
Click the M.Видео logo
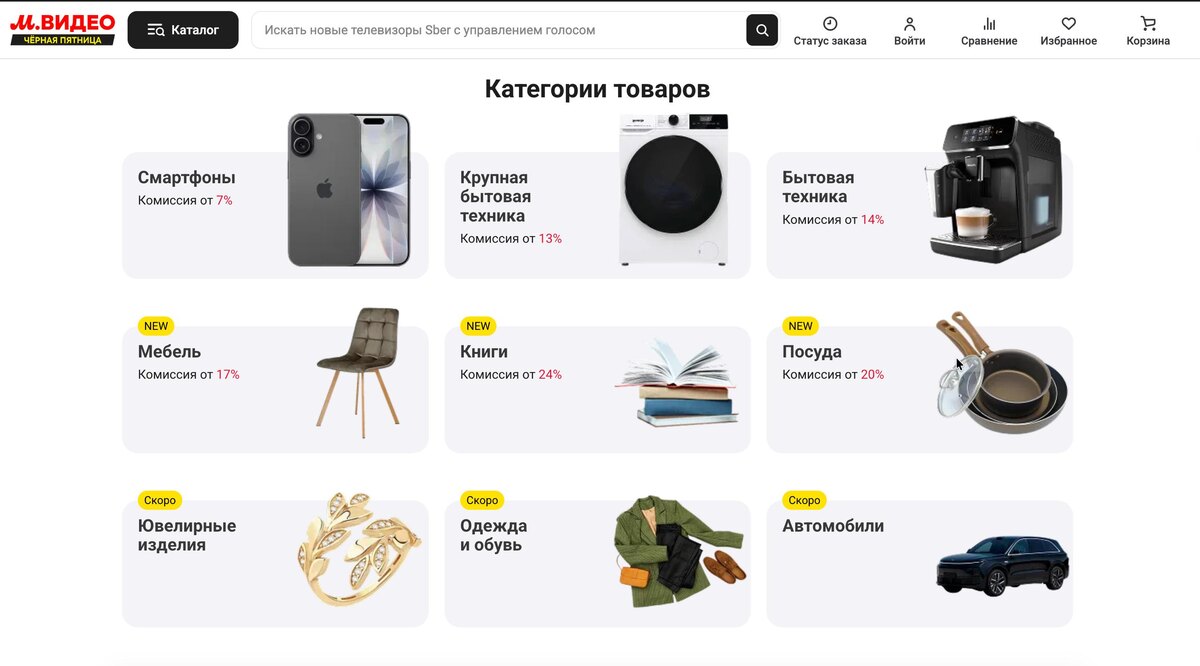[63, 29]
